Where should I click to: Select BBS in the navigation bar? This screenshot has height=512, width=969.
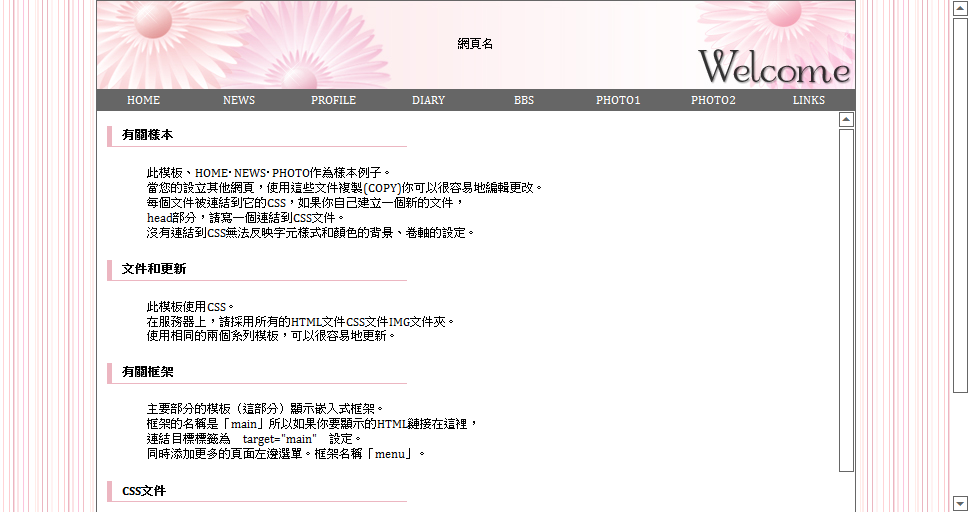(x=523, y=100)
